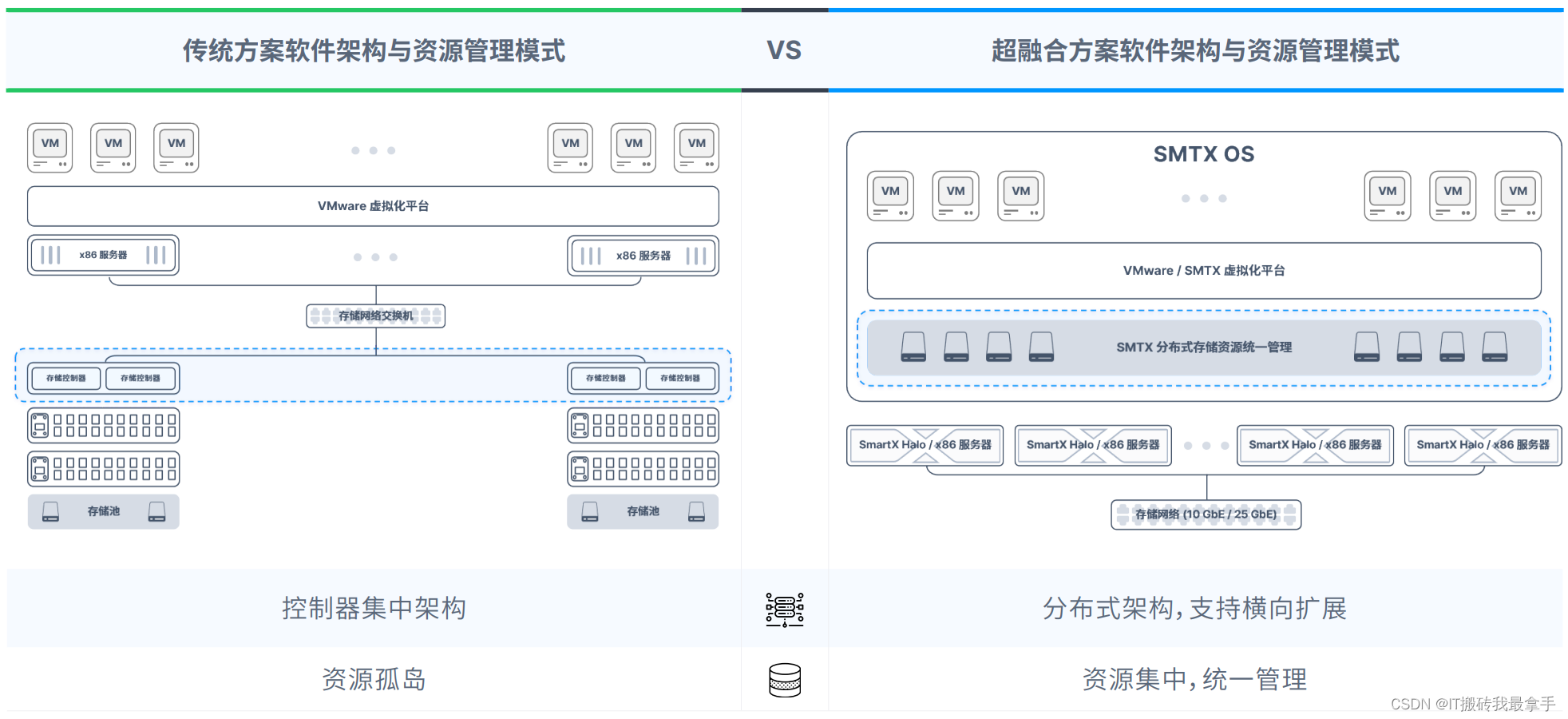The width and height of the screenshot is (1568, 719).
Task: Pick the third VM icon under SMTX OS
Action: point(1021,196)
